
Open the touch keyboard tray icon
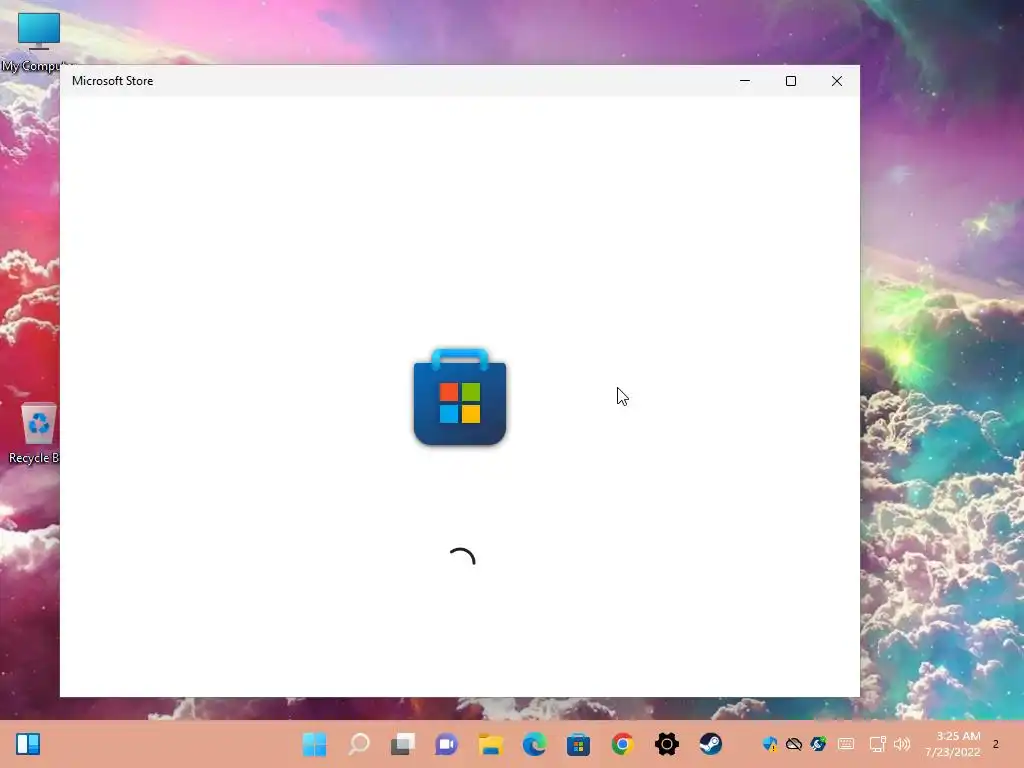(x=846, y=744)
